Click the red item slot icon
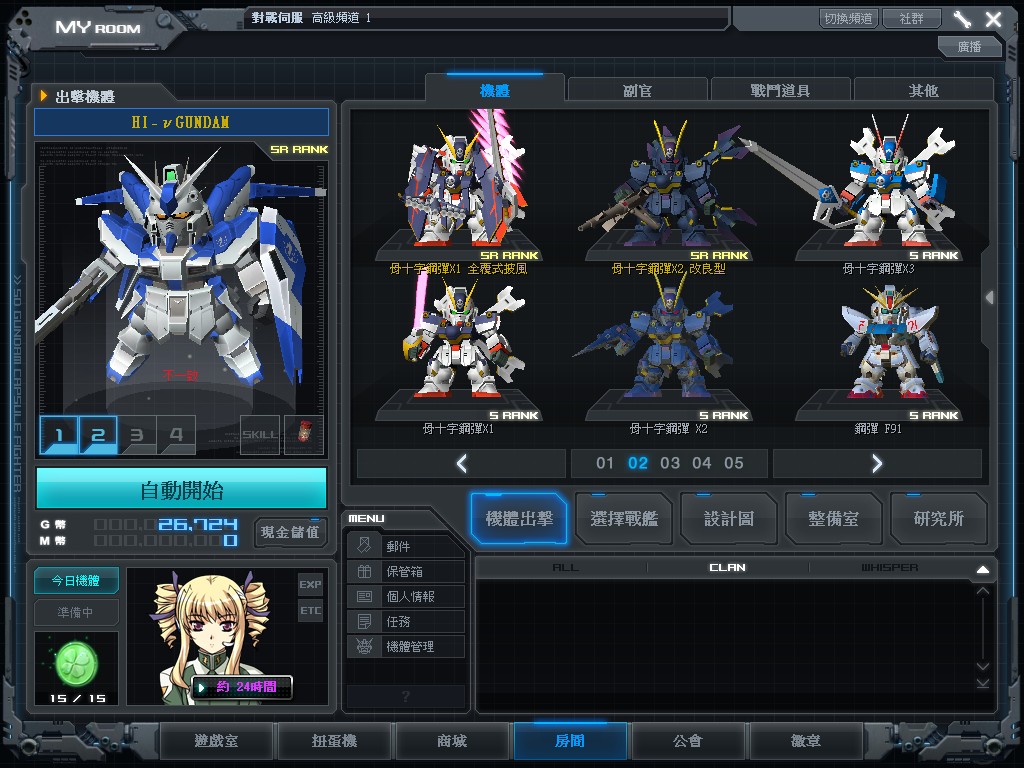Image resolution: width=1024 pixels, height=768 pixels. pyautogui.click(x=303, y=435)
